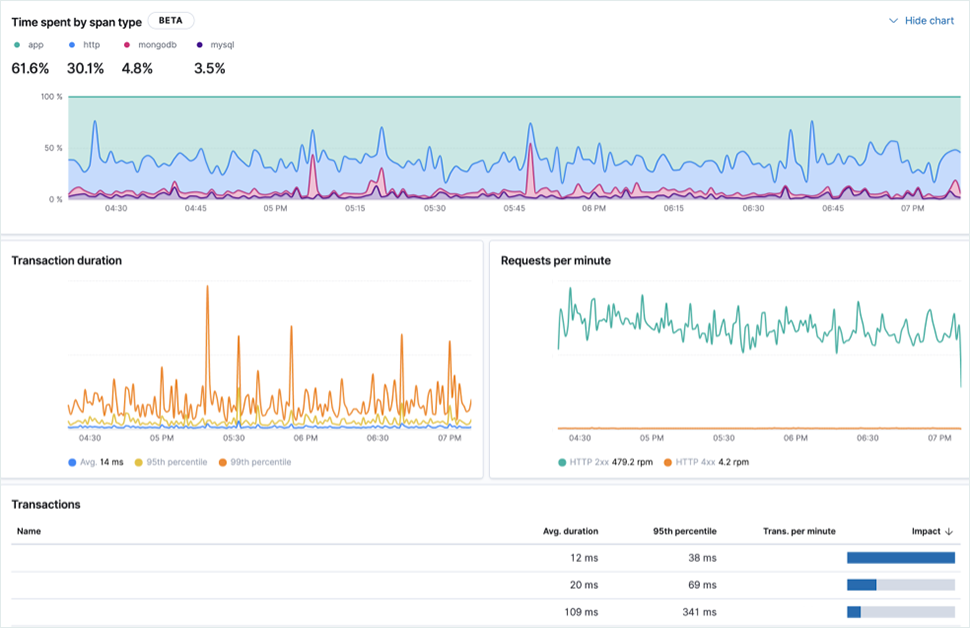
Task: Click the 61.6% app percentage value
Action: 30,68
